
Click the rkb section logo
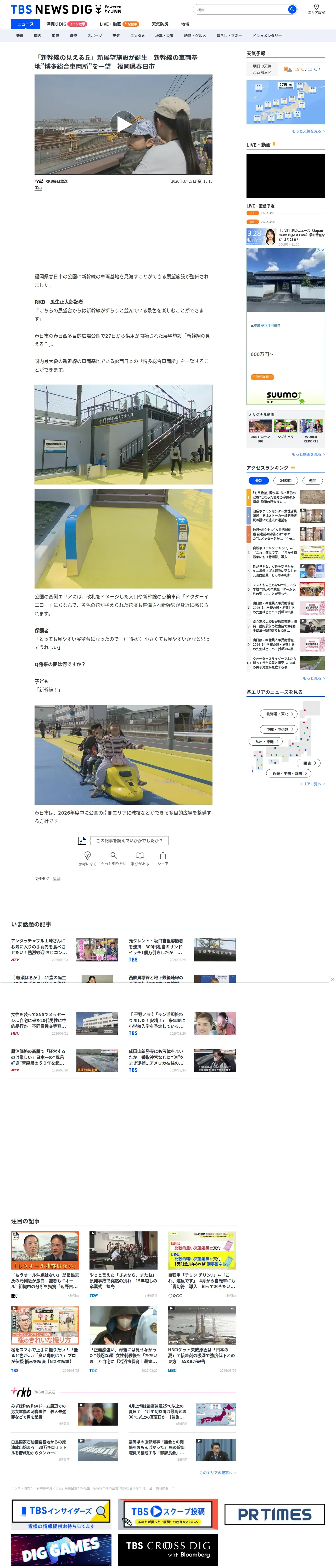point(21,1392)
